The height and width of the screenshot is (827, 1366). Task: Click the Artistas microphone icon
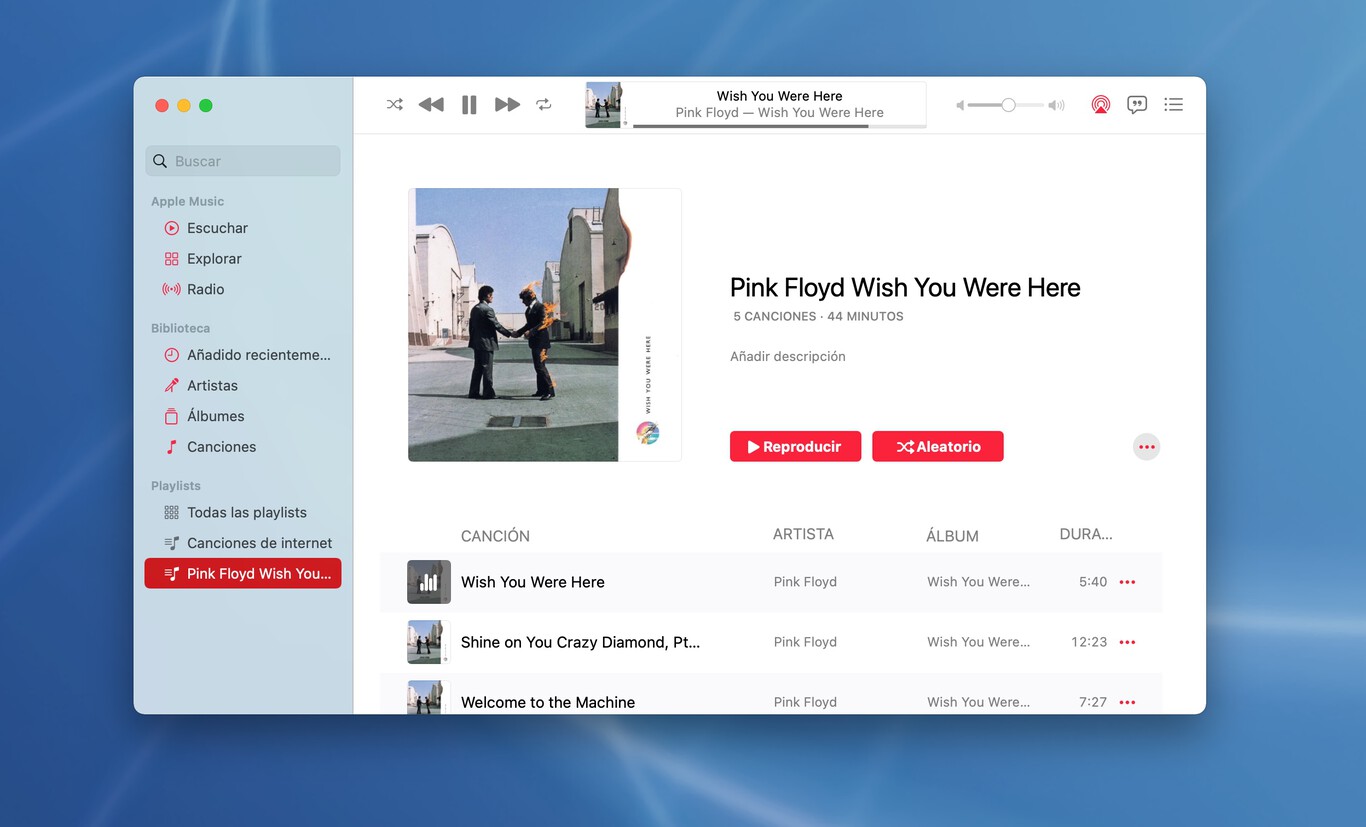click(172, 385)
